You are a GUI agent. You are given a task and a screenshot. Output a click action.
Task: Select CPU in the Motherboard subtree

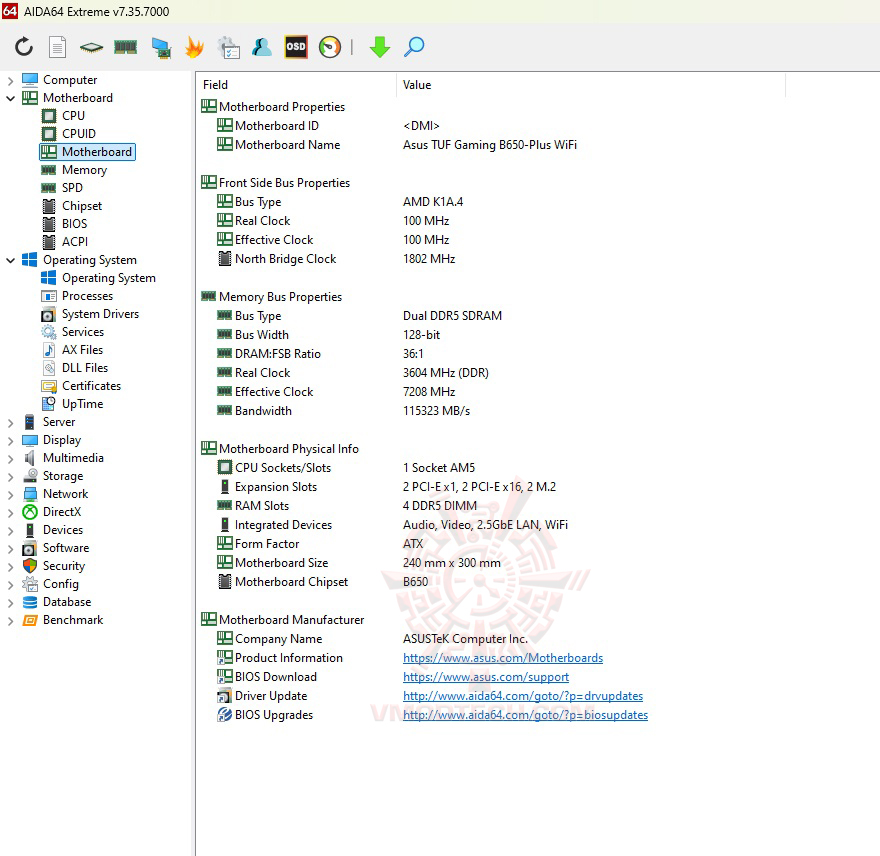pos(74,116)
